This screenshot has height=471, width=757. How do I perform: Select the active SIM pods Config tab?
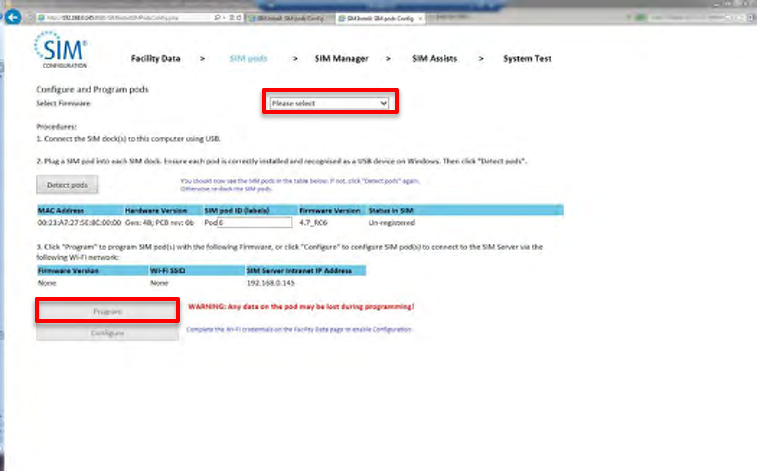tap(379, 18)
